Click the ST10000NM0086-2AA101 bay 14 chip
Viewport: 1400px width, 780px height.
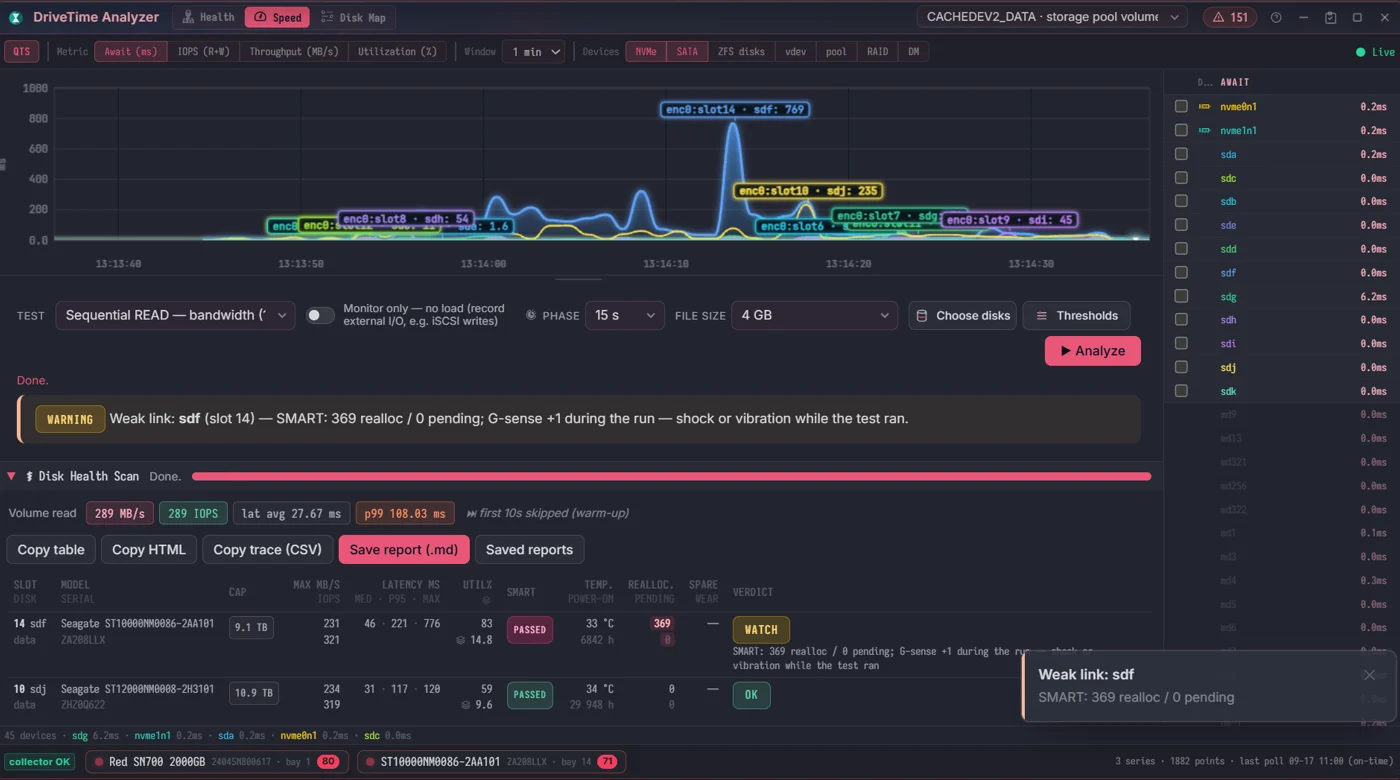[491, 762]
